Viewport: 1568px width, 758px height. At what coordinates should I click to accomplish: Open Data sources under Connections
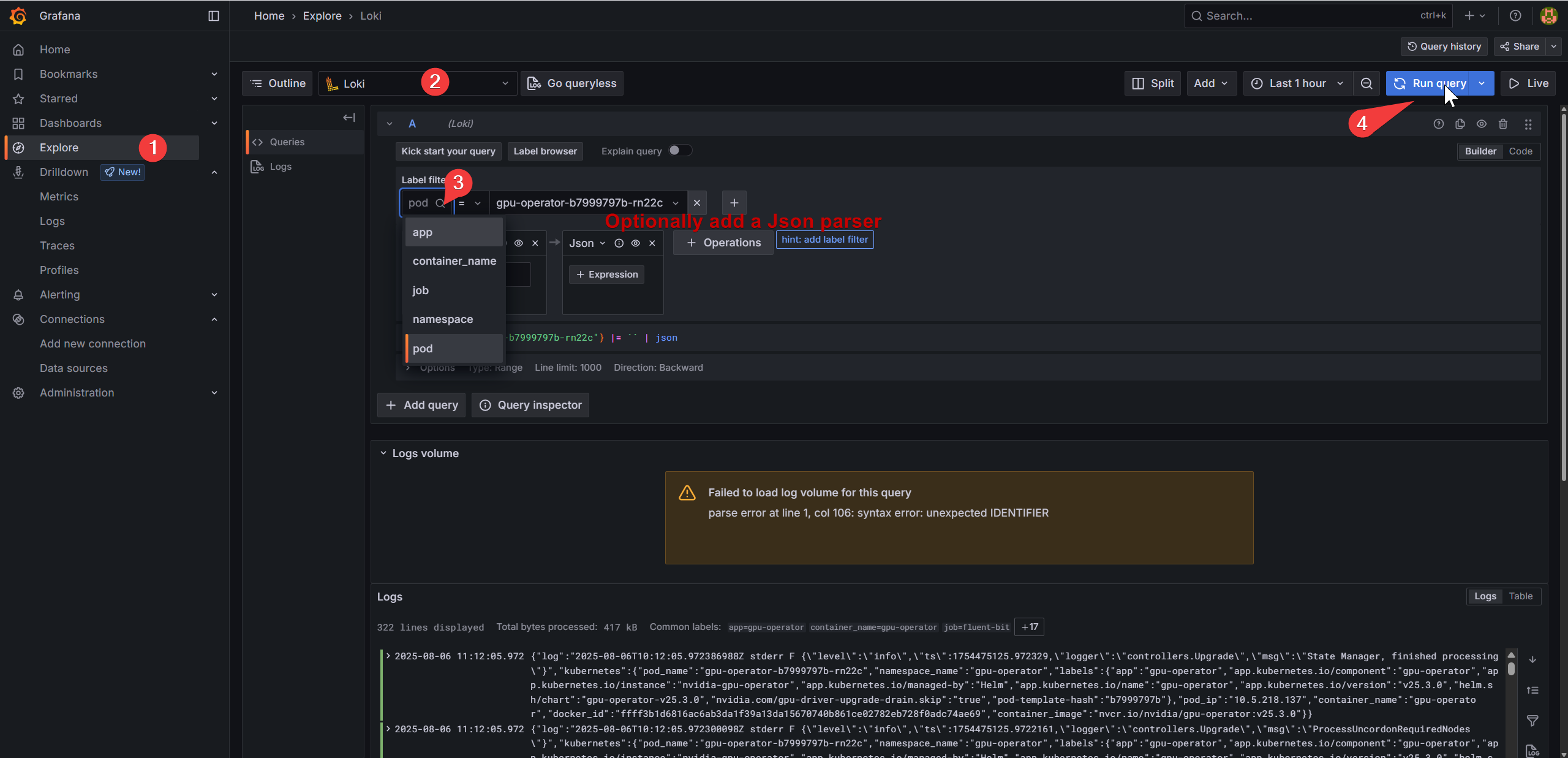tap(73, 368)
